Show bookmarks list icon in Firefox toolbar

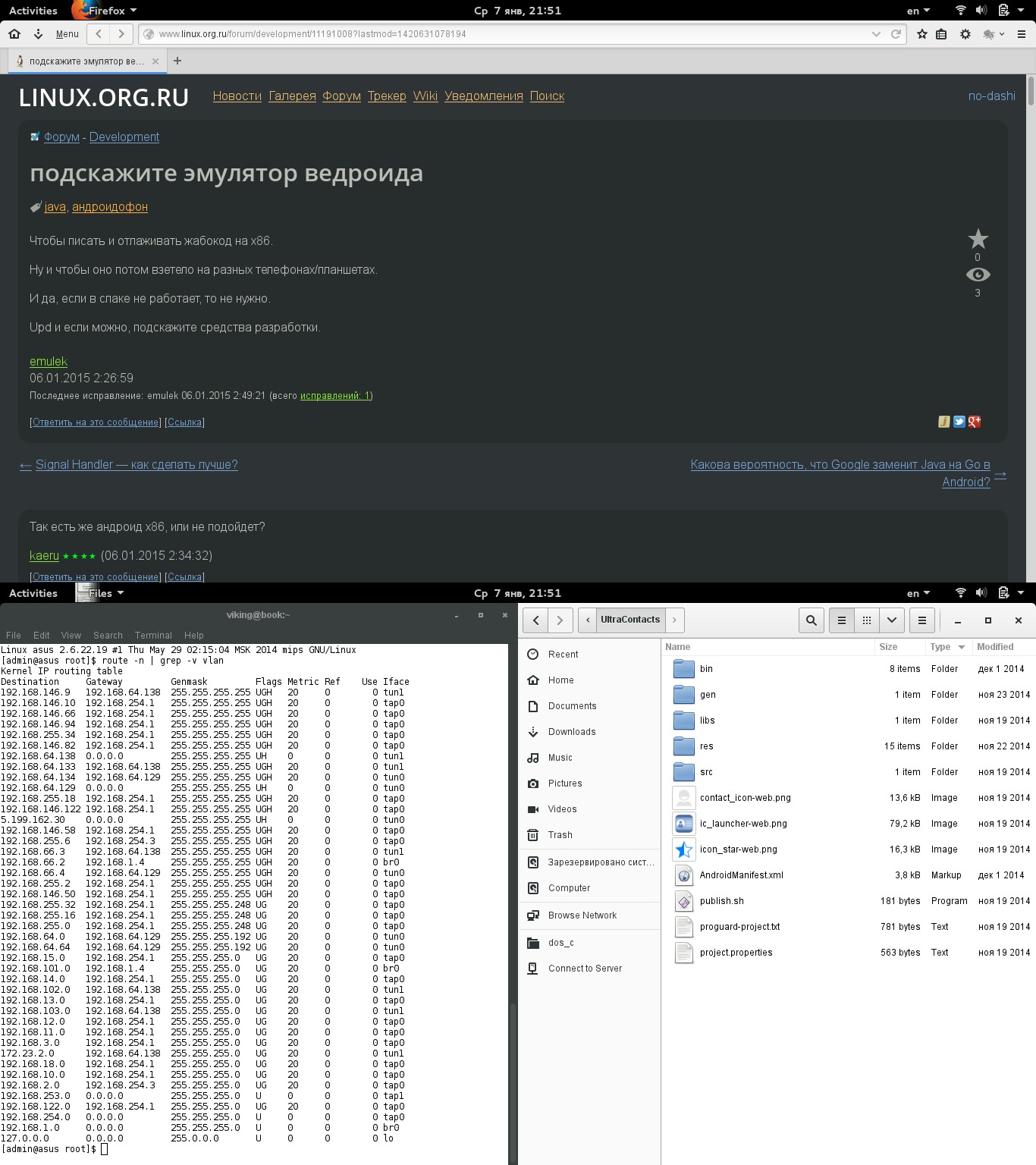[x=941, y=34]
